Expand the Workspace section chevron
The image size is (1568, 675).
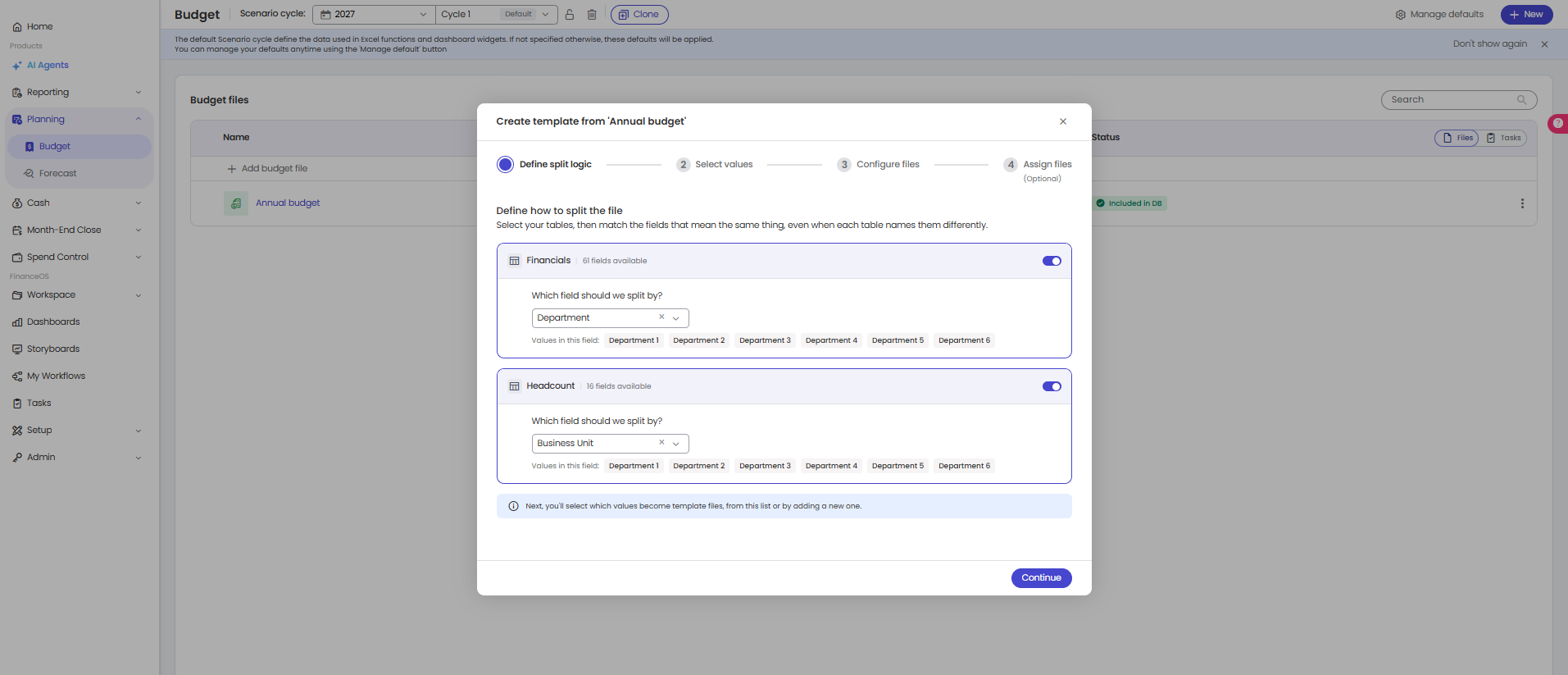click(x=139, y=295)
